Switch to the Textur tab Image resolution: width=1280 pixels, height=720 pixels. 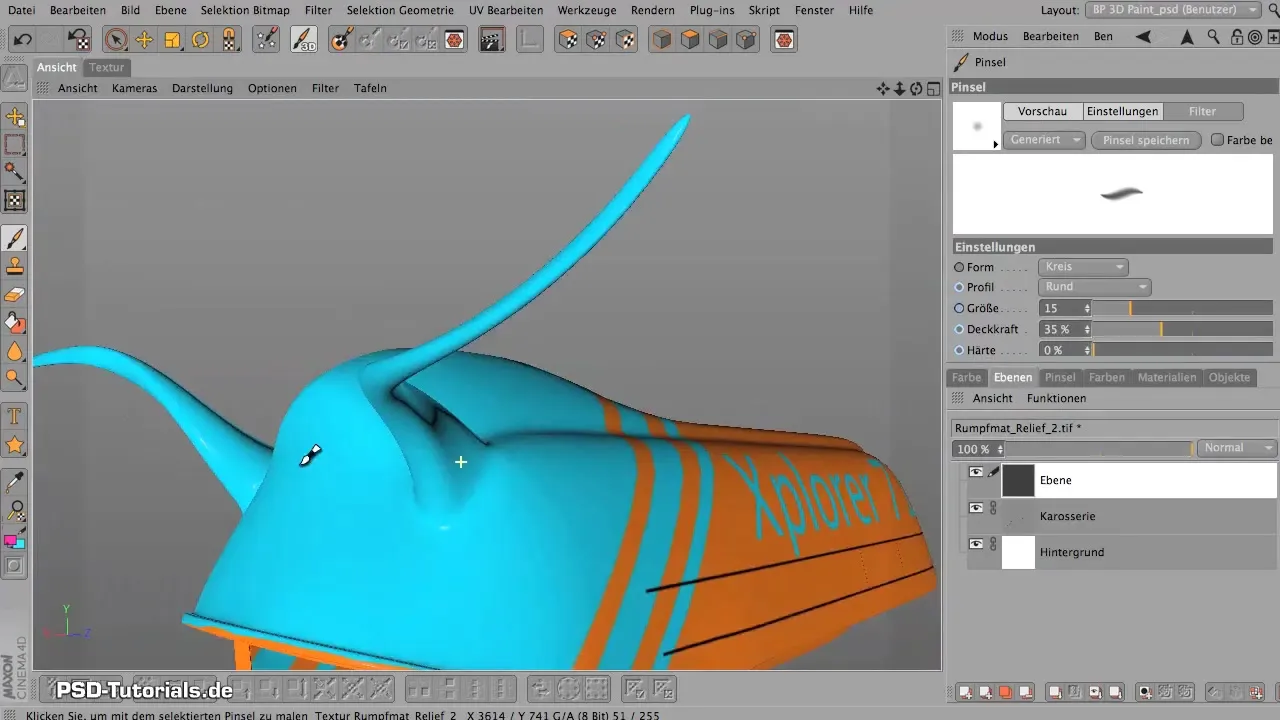[x=106, y=67]
